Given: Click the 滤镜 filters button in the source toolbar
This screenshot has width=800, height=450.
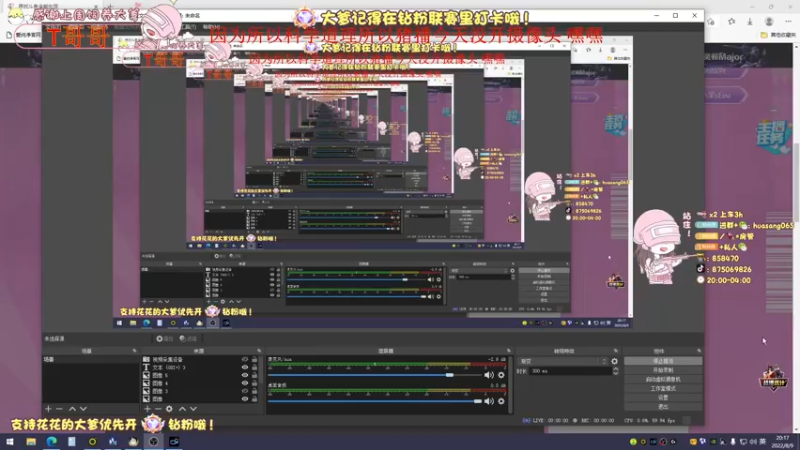Looking at the screenshot, I should pos(188,339).
